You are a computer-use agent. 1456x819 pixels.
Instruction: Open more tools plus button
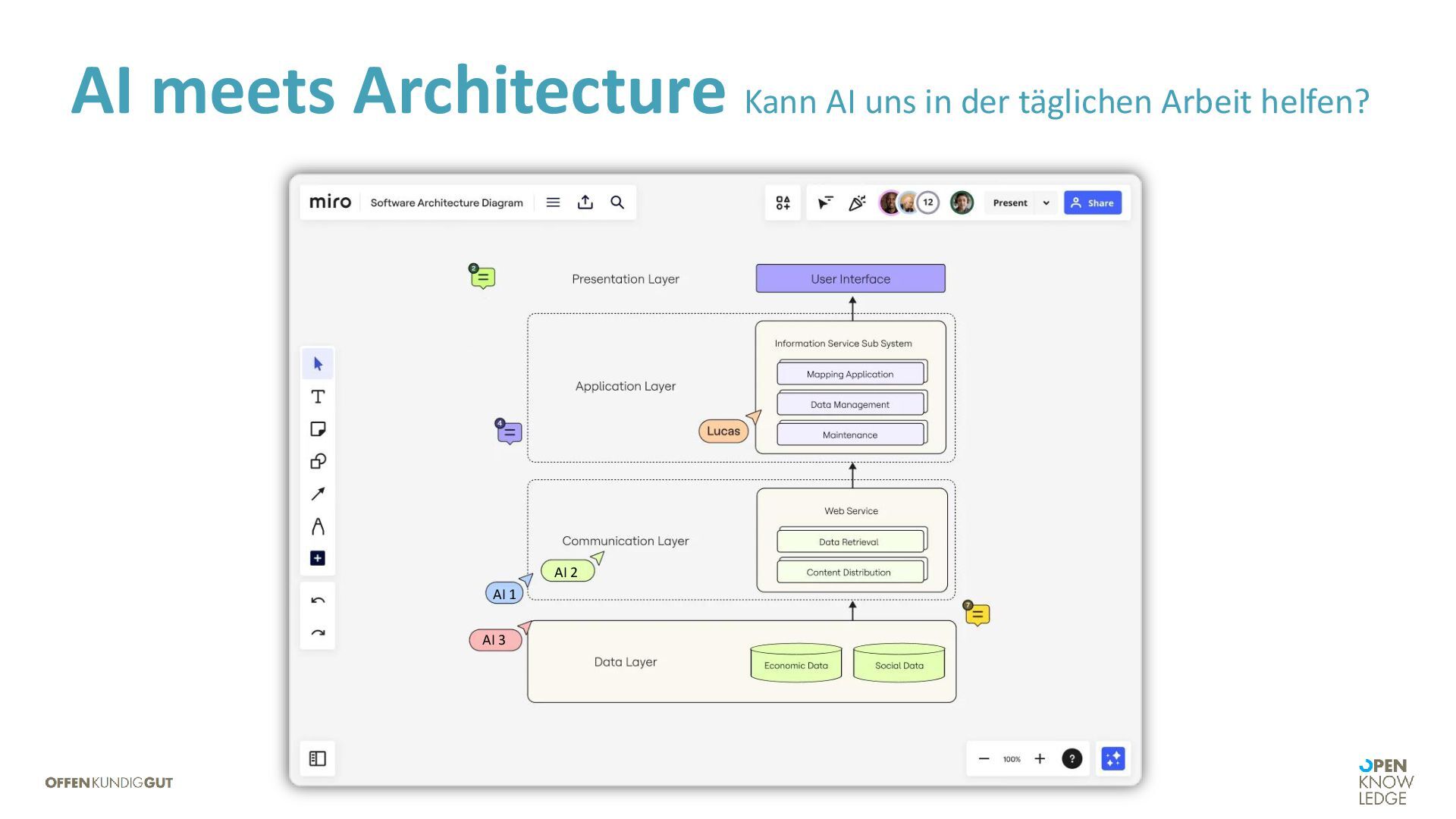pyautogui.click(x=318, y=558)
